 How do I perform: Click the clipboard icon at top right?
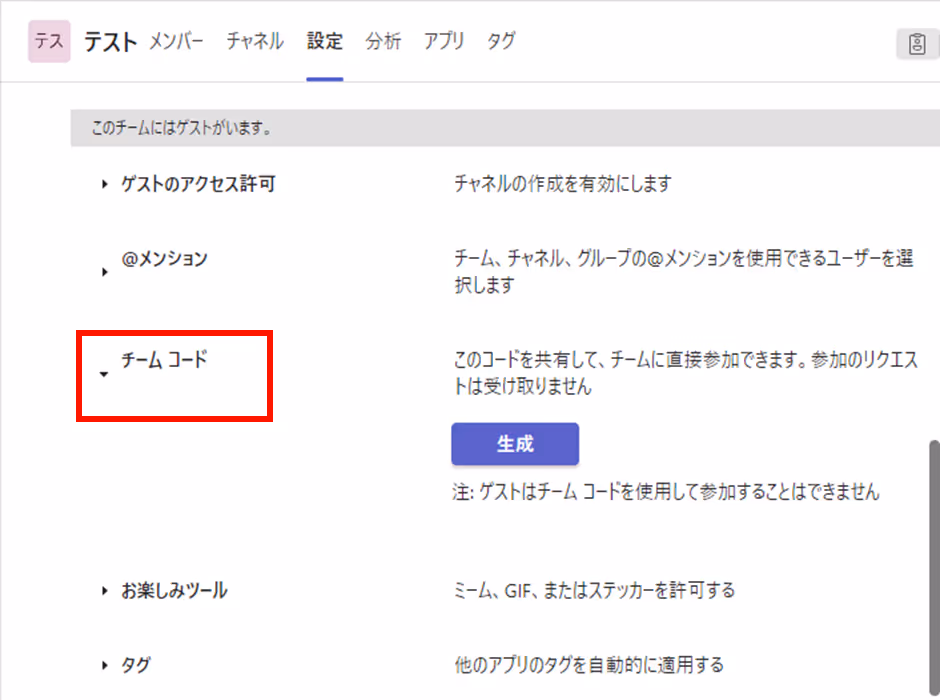click(917, 44)
